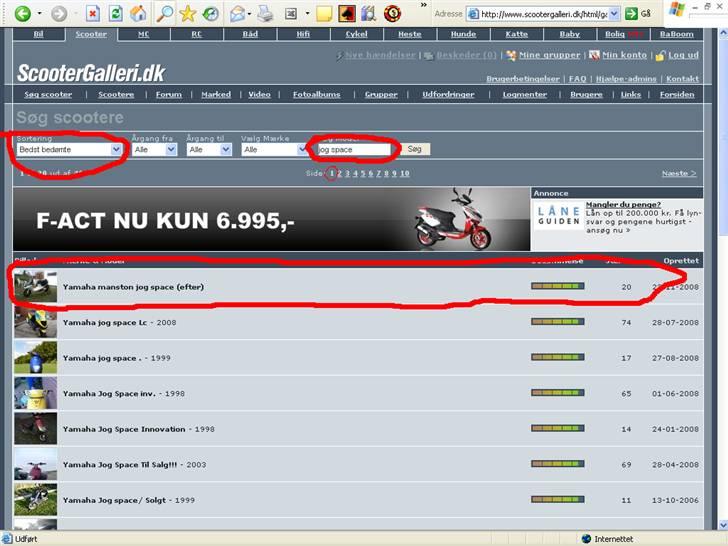Refresh the current page
This screenshot has width=728, height=546.
point(115,13)
